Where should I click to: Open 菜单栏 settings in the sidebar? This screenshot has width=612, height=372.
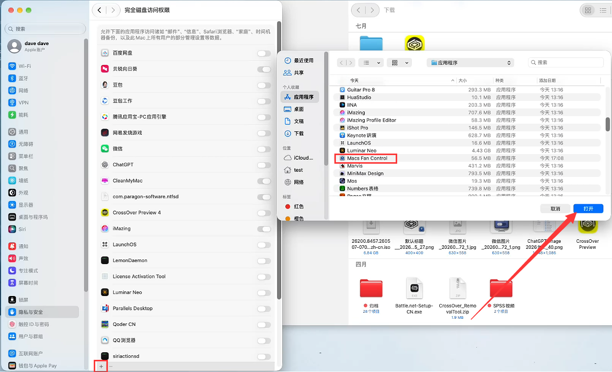tap(20, 156)
